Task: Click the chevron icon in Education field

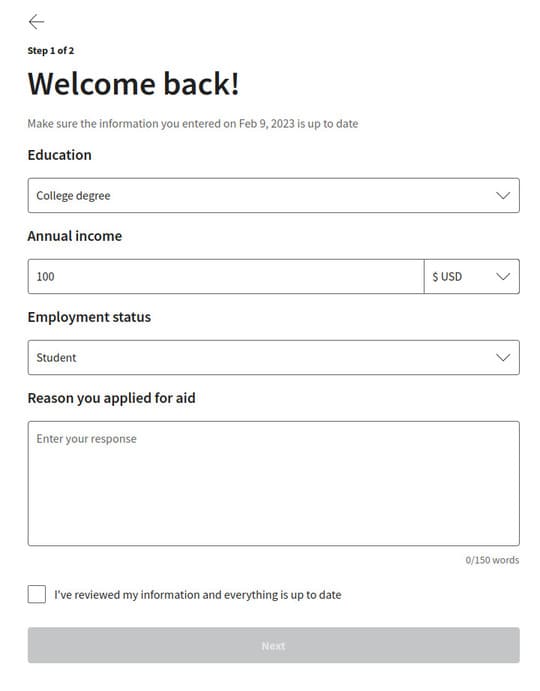Action: pos(503,195)
